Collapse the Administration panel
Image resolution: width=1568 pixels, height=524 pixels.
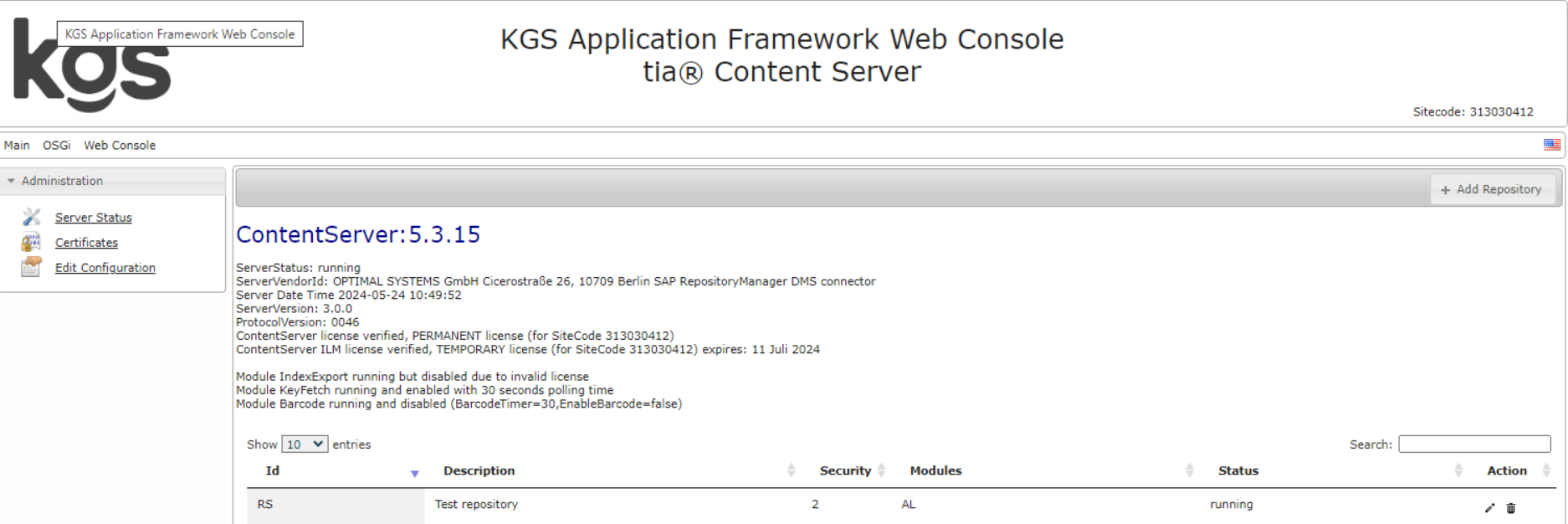tap(113, 181)
